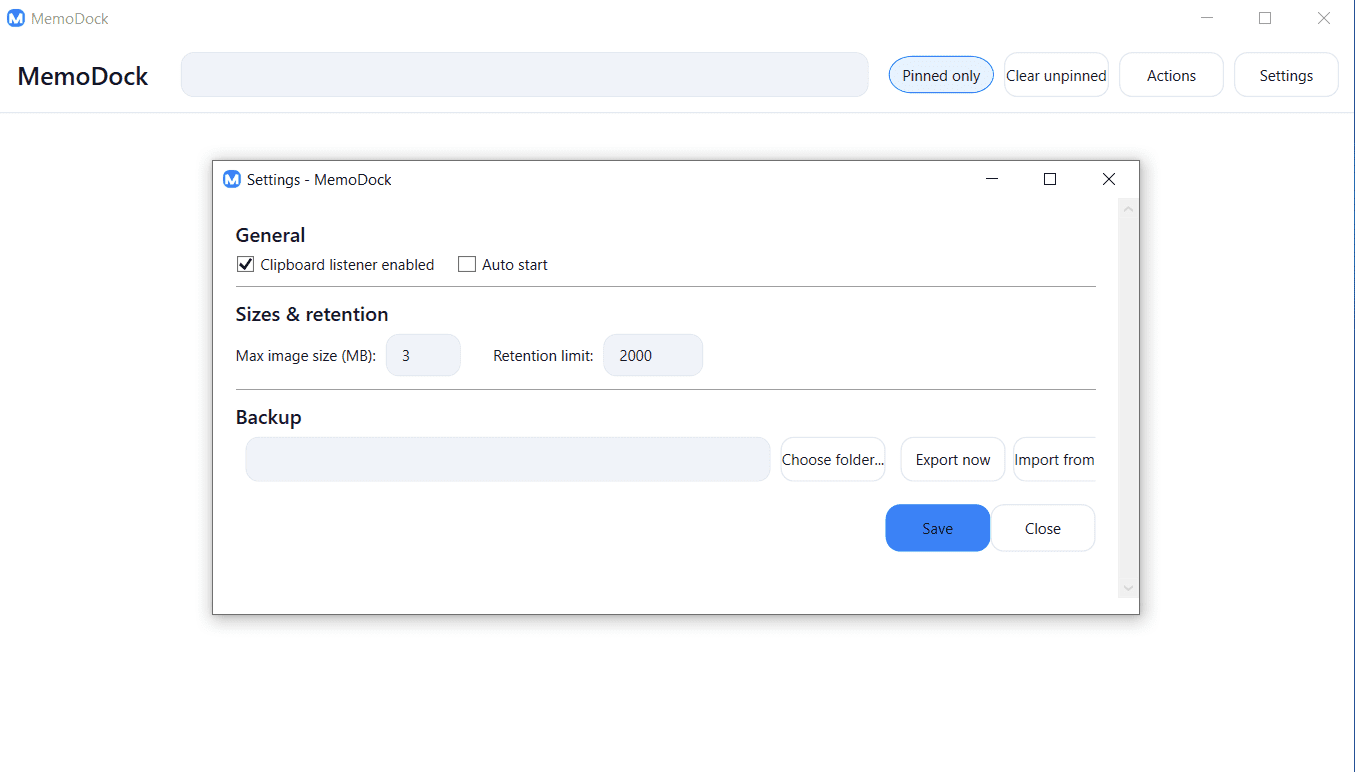Click Export now in Backup section
The image size is (1355, 772).
pos(952,459)
